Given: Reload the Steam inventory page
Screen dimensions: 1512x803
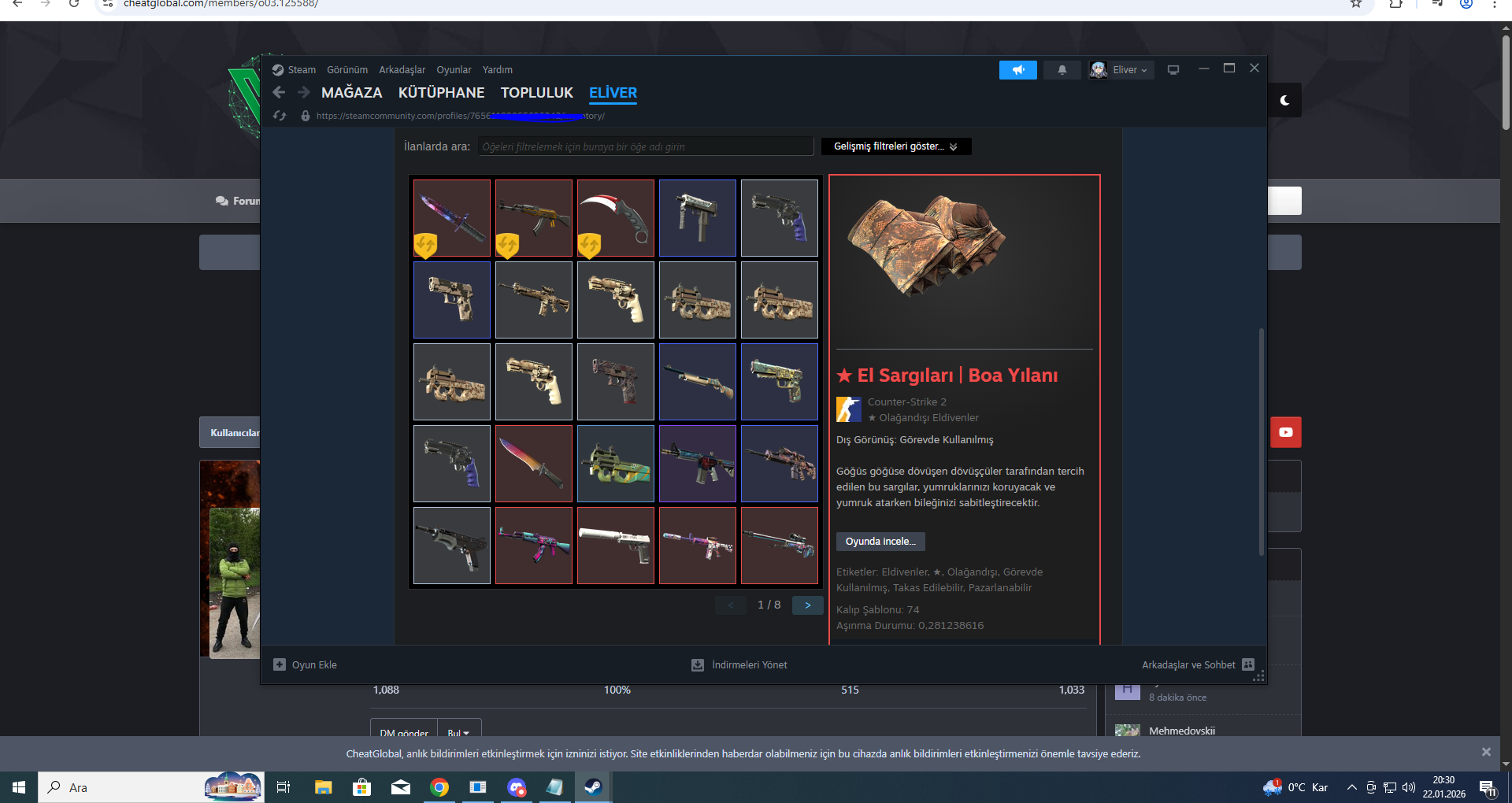Looking at the screenshot, I should coord(280,116).
